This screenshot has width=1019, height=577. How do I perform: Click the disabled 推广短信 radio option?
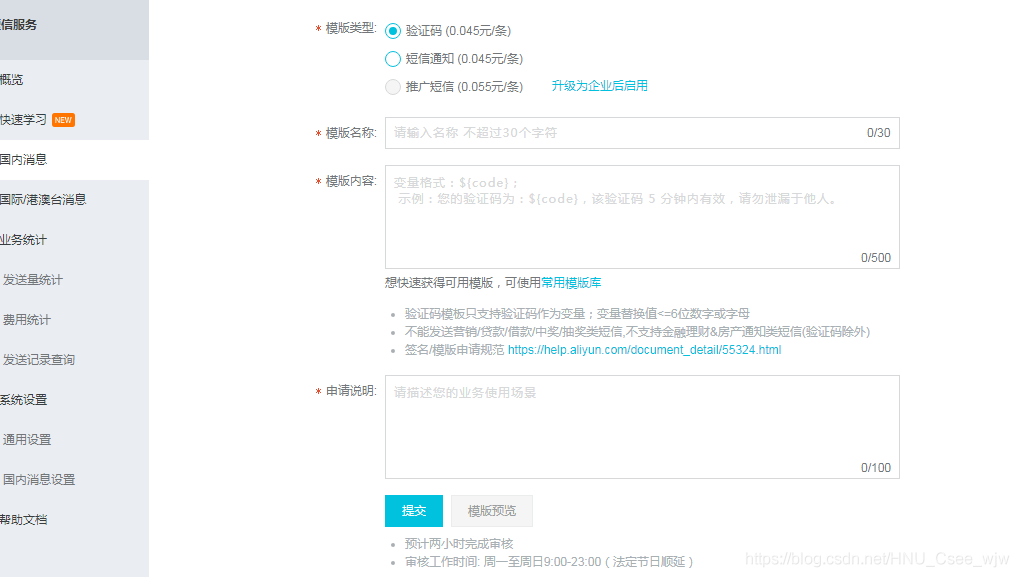[x=393, y=87]
